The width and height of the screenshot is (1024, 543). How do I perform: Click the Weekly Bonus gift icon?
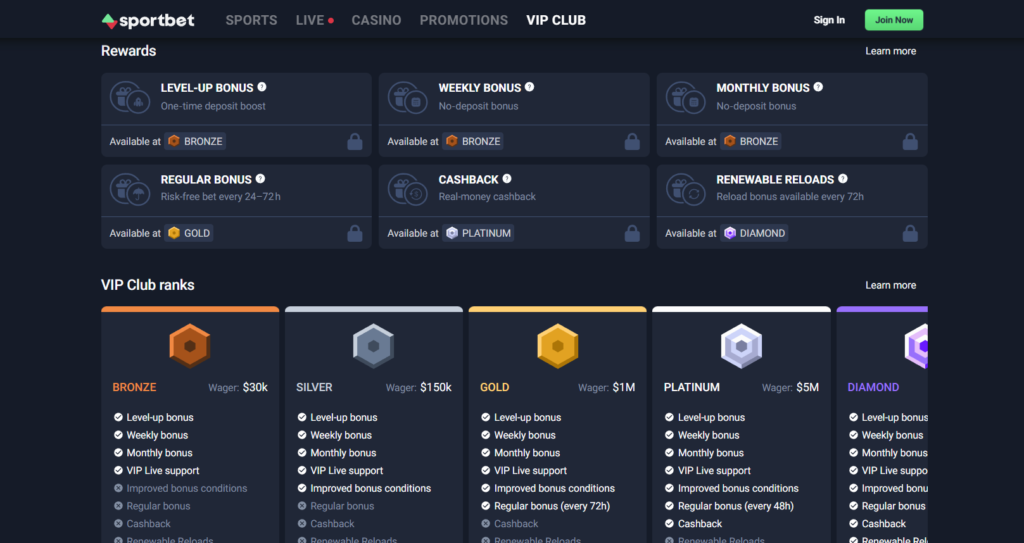pos(408,98)
